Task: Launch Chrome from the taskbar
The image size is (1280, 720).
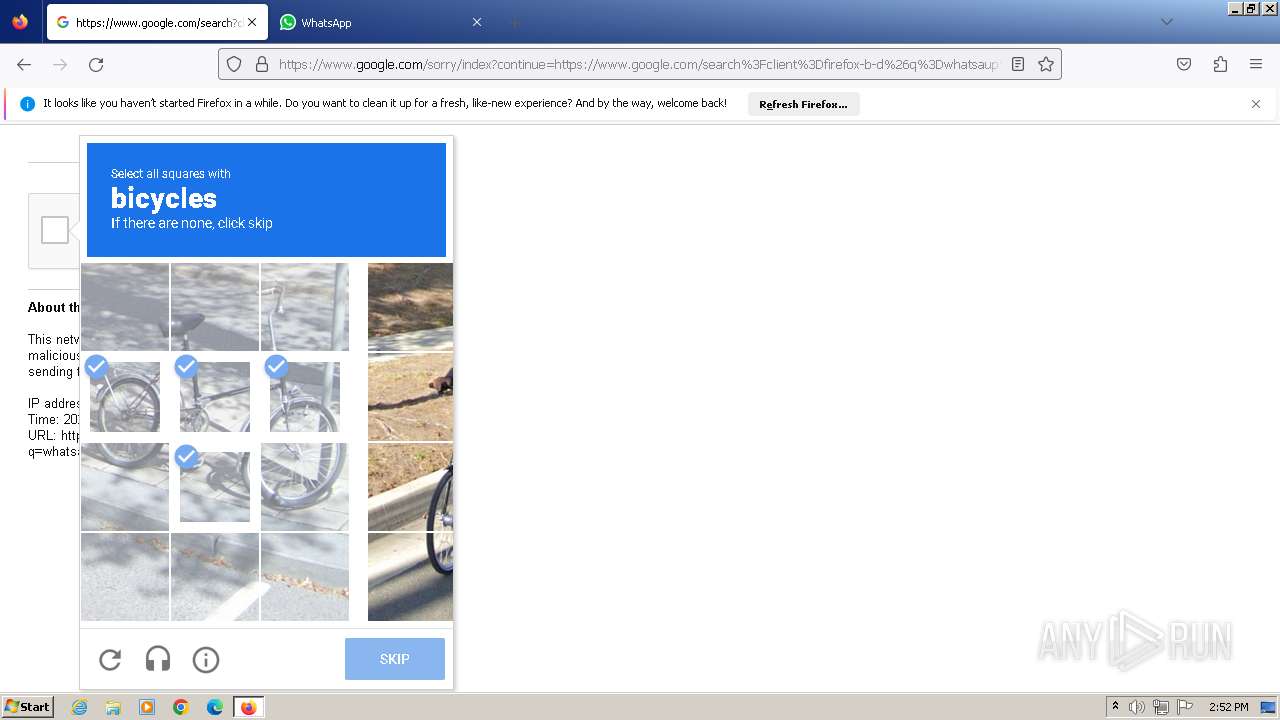Action: tap(181, 707)
